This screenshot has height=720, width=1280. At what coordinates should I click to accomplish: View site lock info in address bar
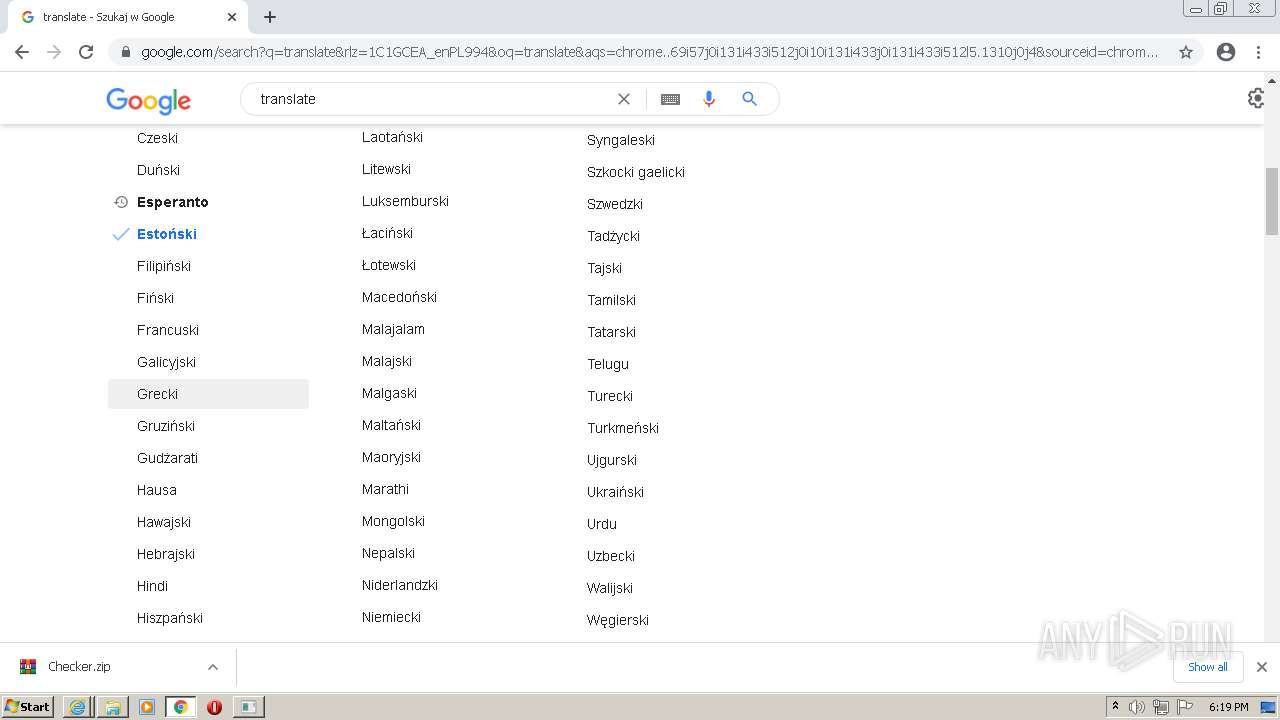click(x=125, y=52)
